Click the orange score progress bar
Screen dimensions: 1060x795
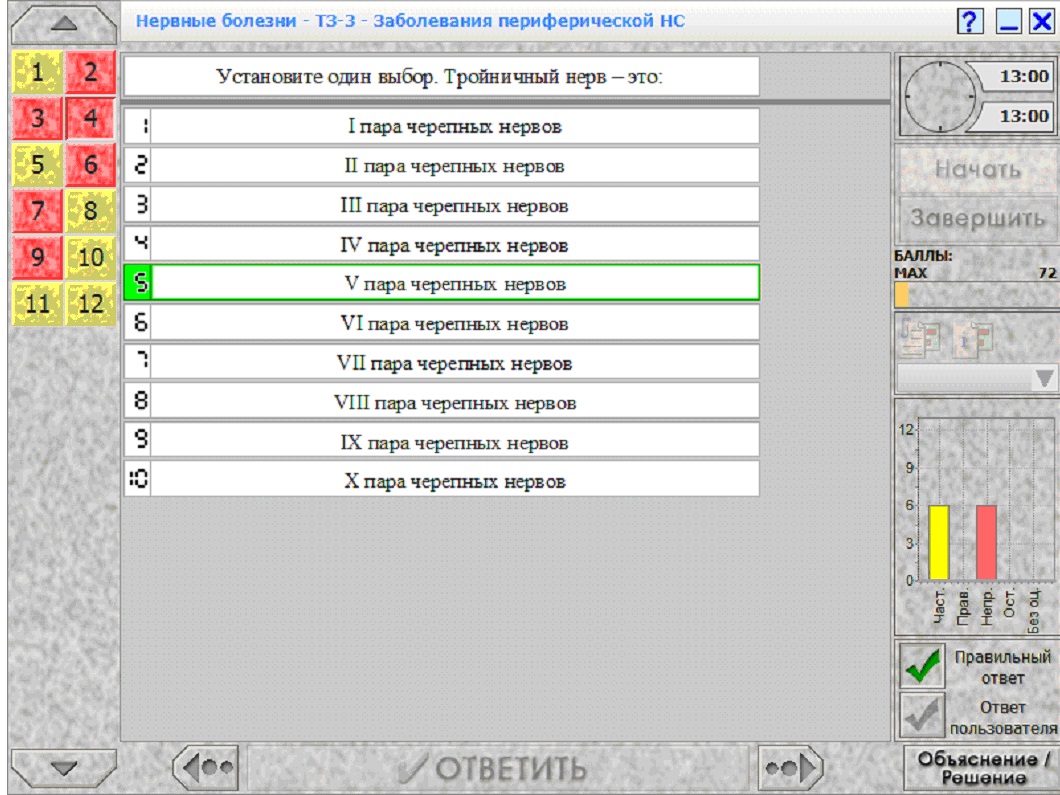902,295
